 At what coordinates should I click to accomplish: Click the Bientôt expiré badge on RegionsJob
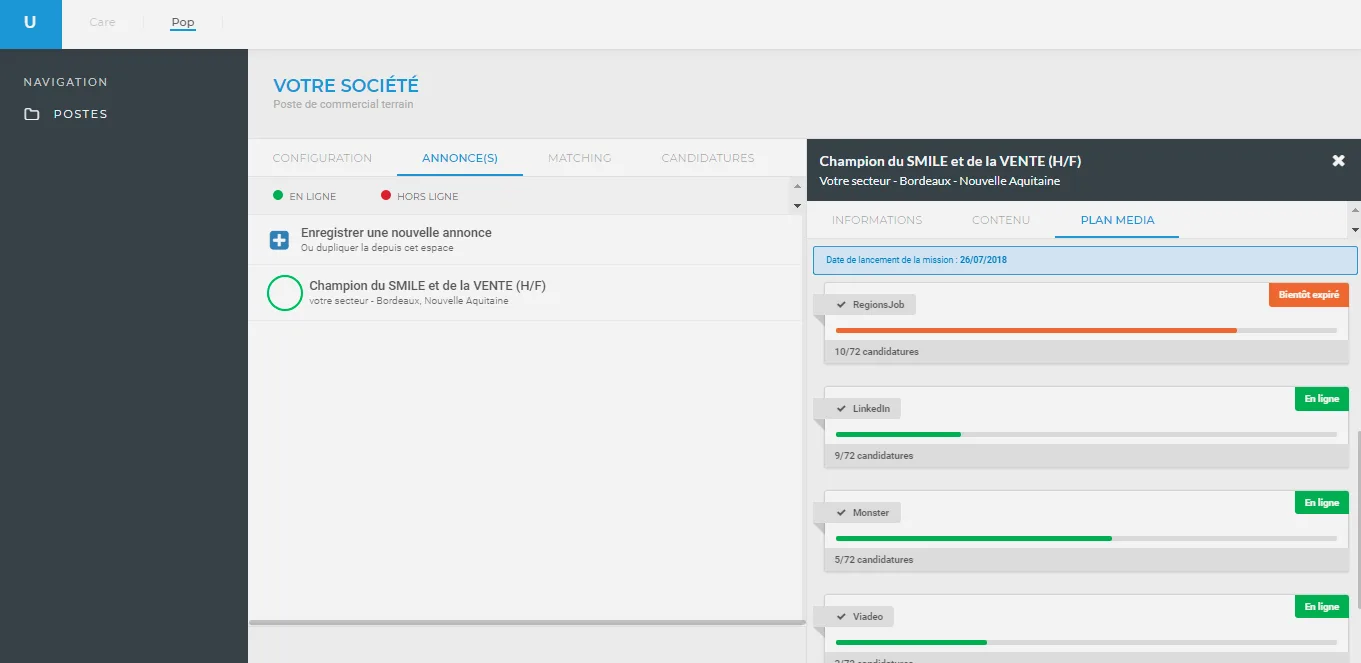click(x=1309, y=295)
